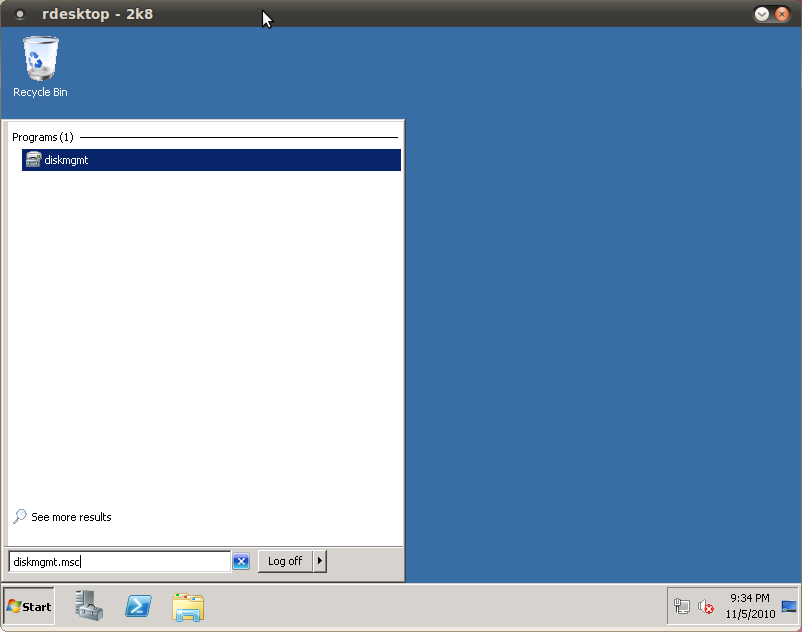
Task: Expand the arrow next to Log off
Action: point(320,561)
